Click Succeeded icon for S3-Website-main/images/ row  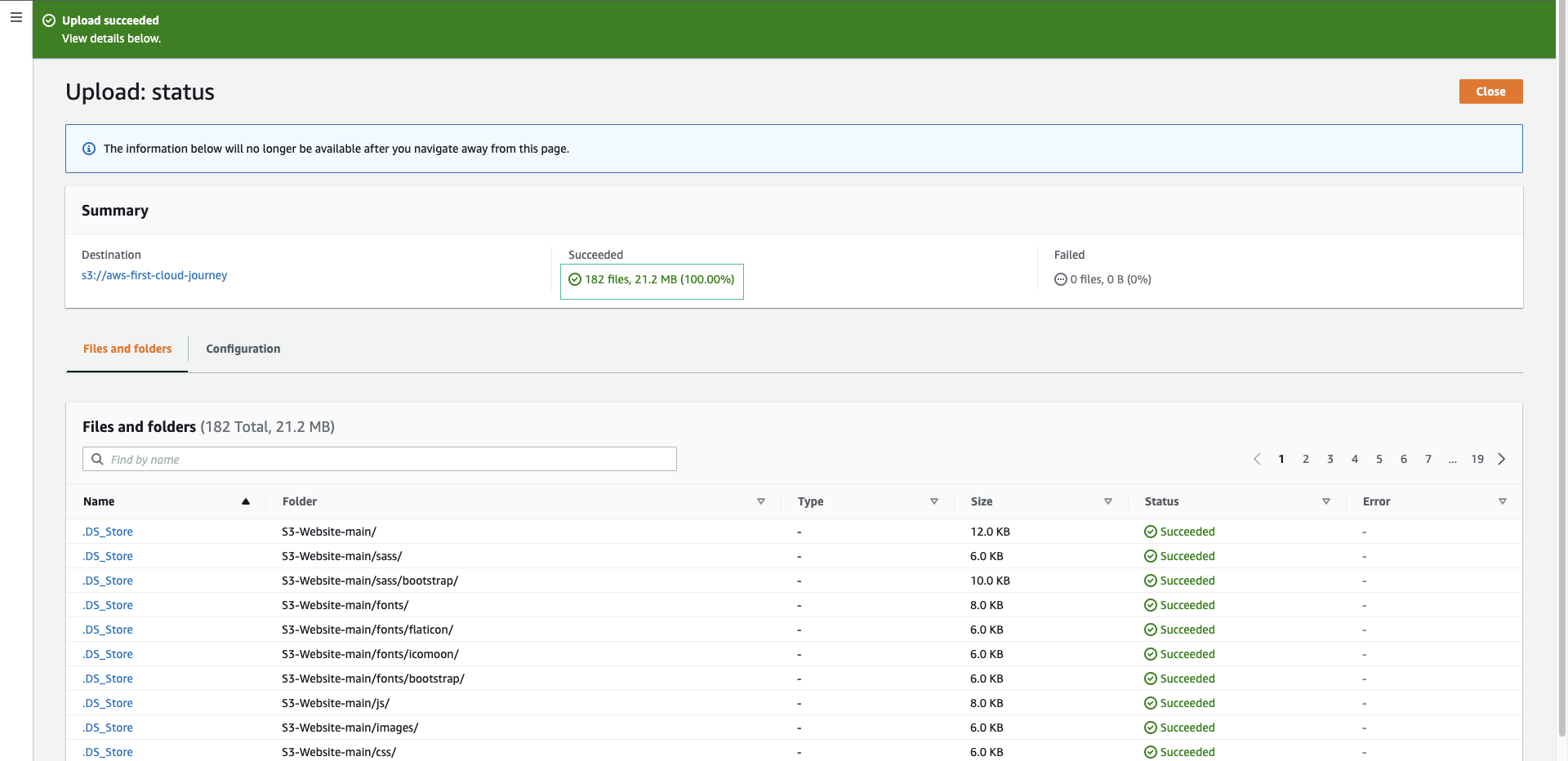tap(1151, 728)
